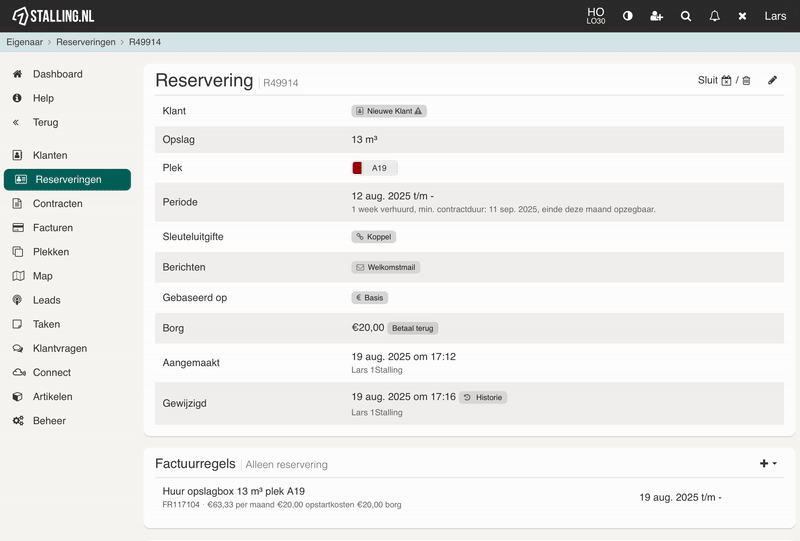Open place A19 tag
Screen dimensions: 800x541
[x=379, y=168]
